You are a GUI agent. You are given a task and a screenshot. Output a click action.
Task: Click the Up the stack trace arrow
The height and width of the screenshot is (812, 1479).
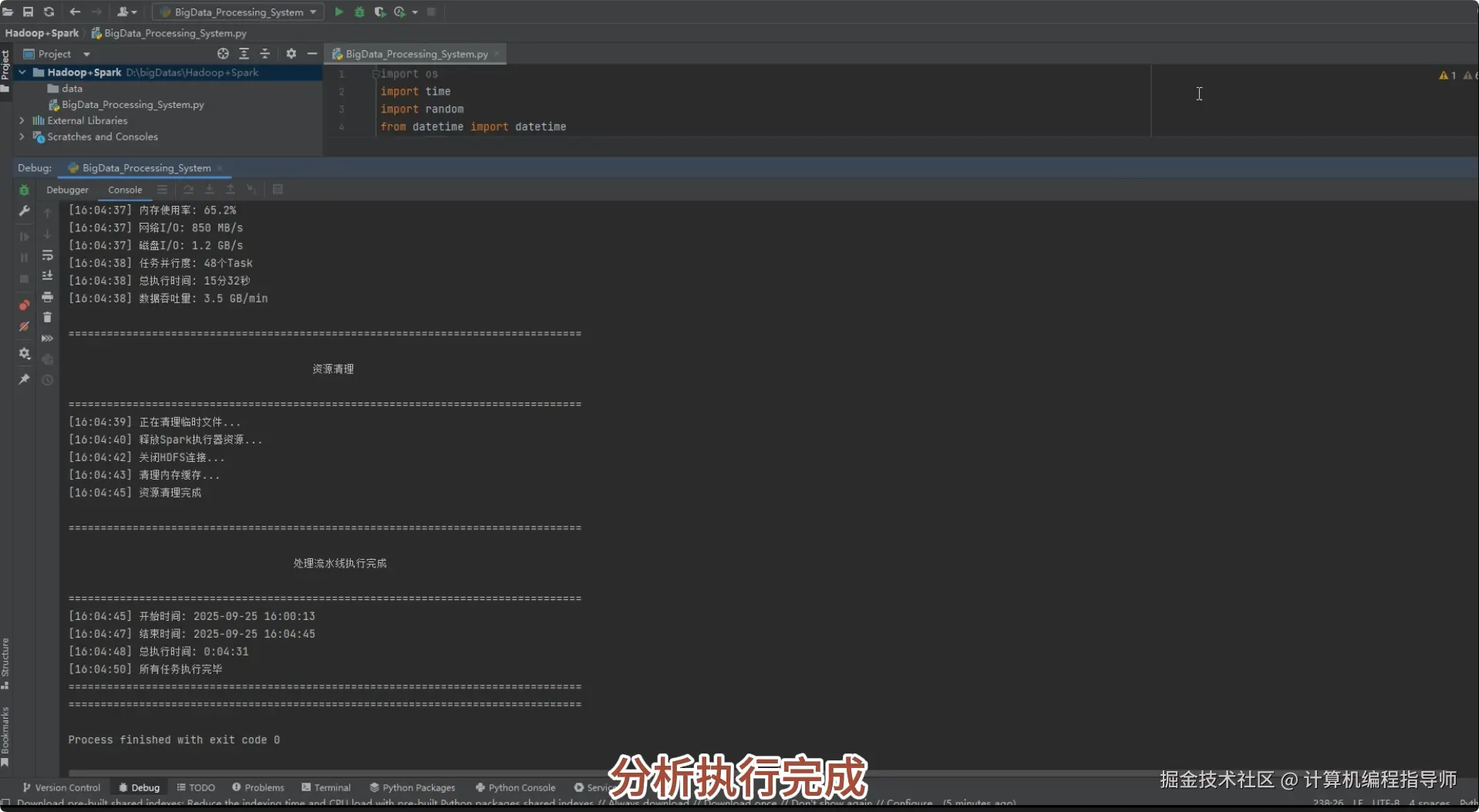[47, 213]
